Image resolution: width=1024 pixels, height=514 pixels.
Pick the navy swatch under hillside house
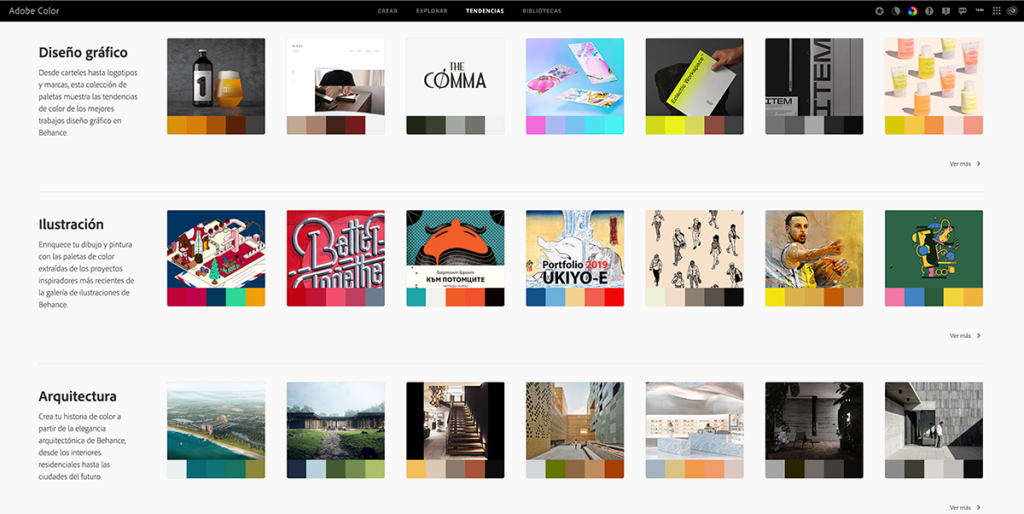296,469
